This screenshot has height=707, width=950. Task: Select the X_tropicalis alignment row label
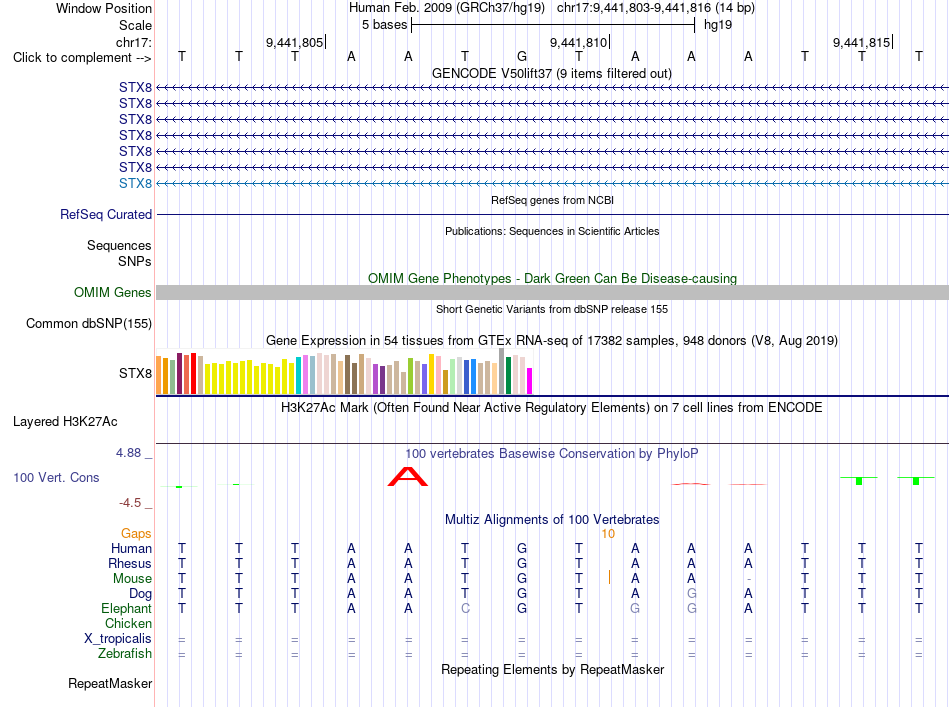coord(118,639)
